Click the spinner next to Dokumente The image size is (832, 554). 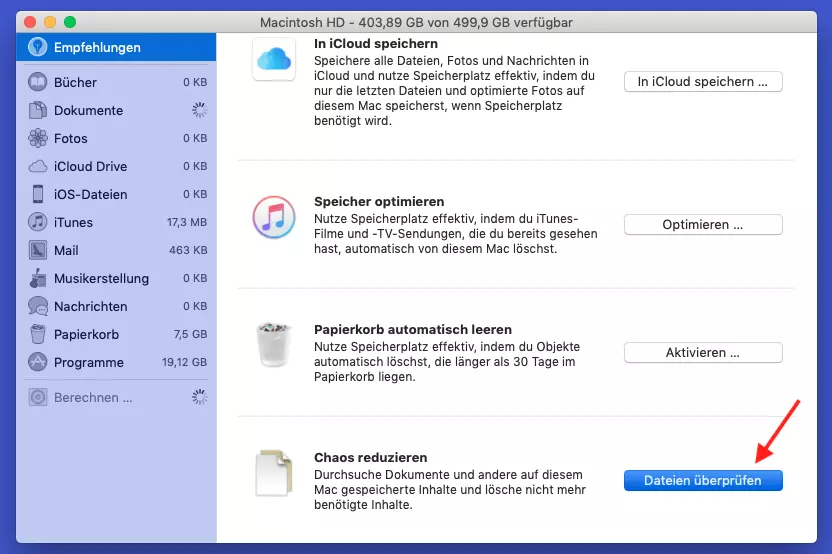tap(200, 110)
